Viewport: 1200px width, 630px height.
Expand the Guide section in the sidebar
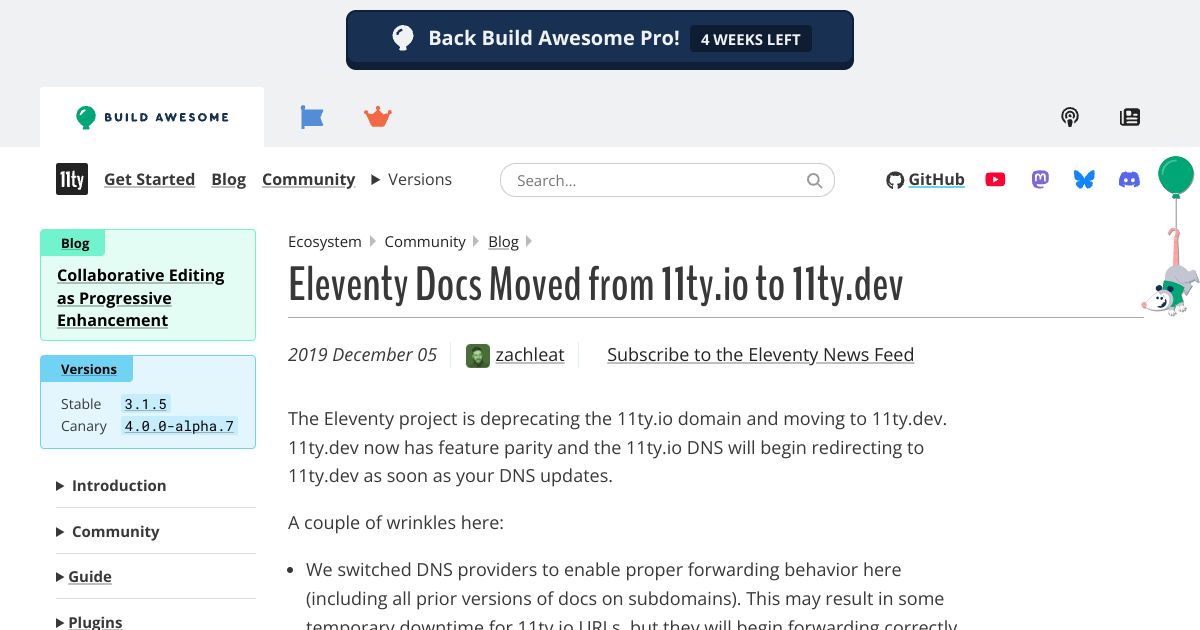89,576
